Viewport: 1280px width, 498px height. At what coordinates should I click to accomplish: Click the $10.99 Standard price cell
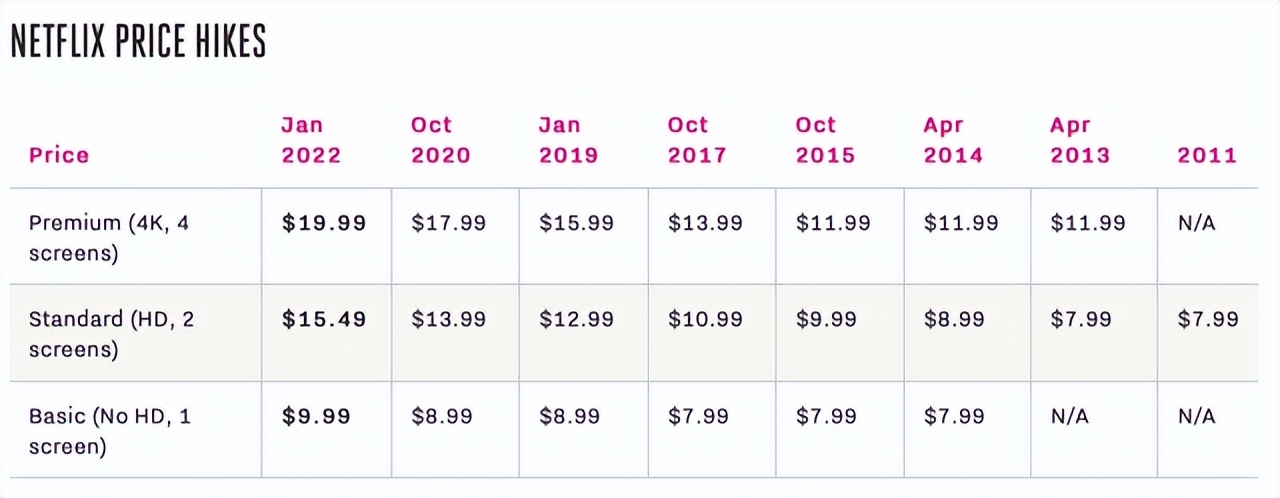(706, 319)
